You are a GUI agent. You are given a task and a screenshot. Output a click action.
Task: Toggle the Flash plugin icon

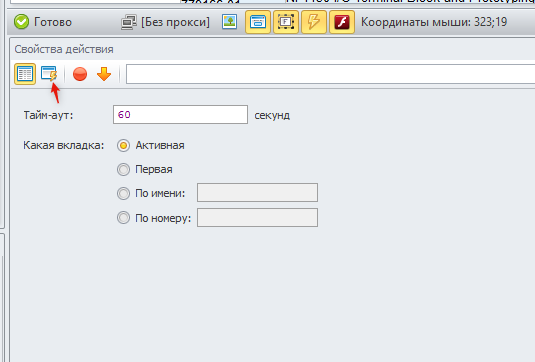tap(342, 22)
